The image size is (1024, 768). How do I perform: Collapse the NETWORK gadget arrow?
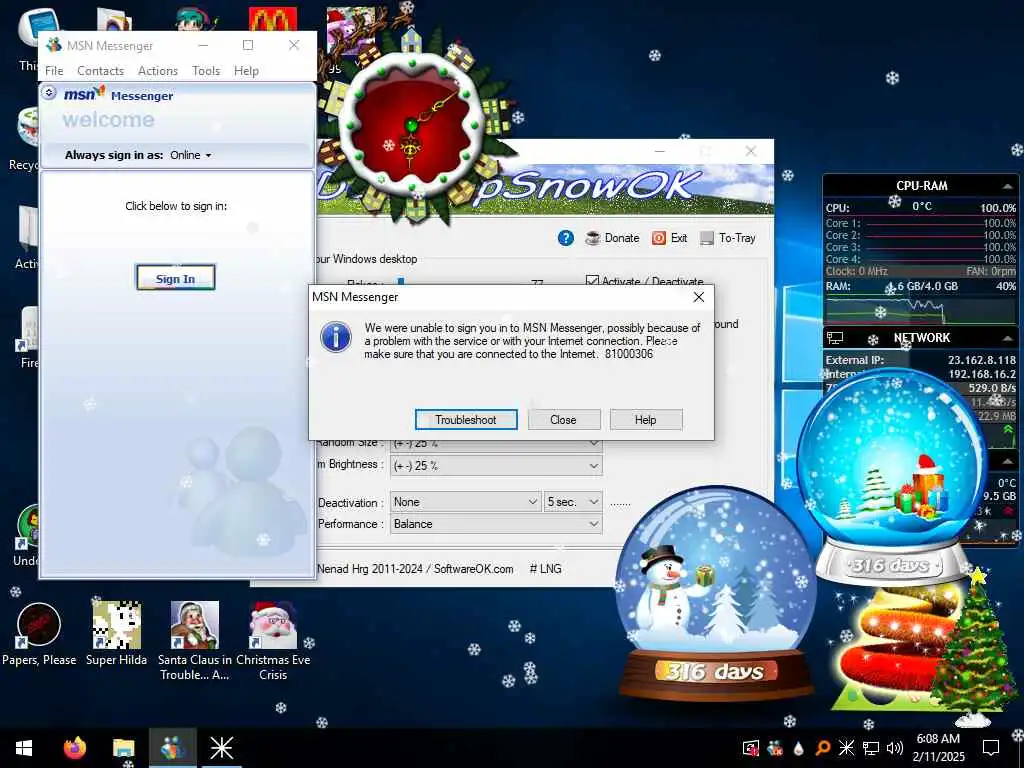[x=1008, y=338]
